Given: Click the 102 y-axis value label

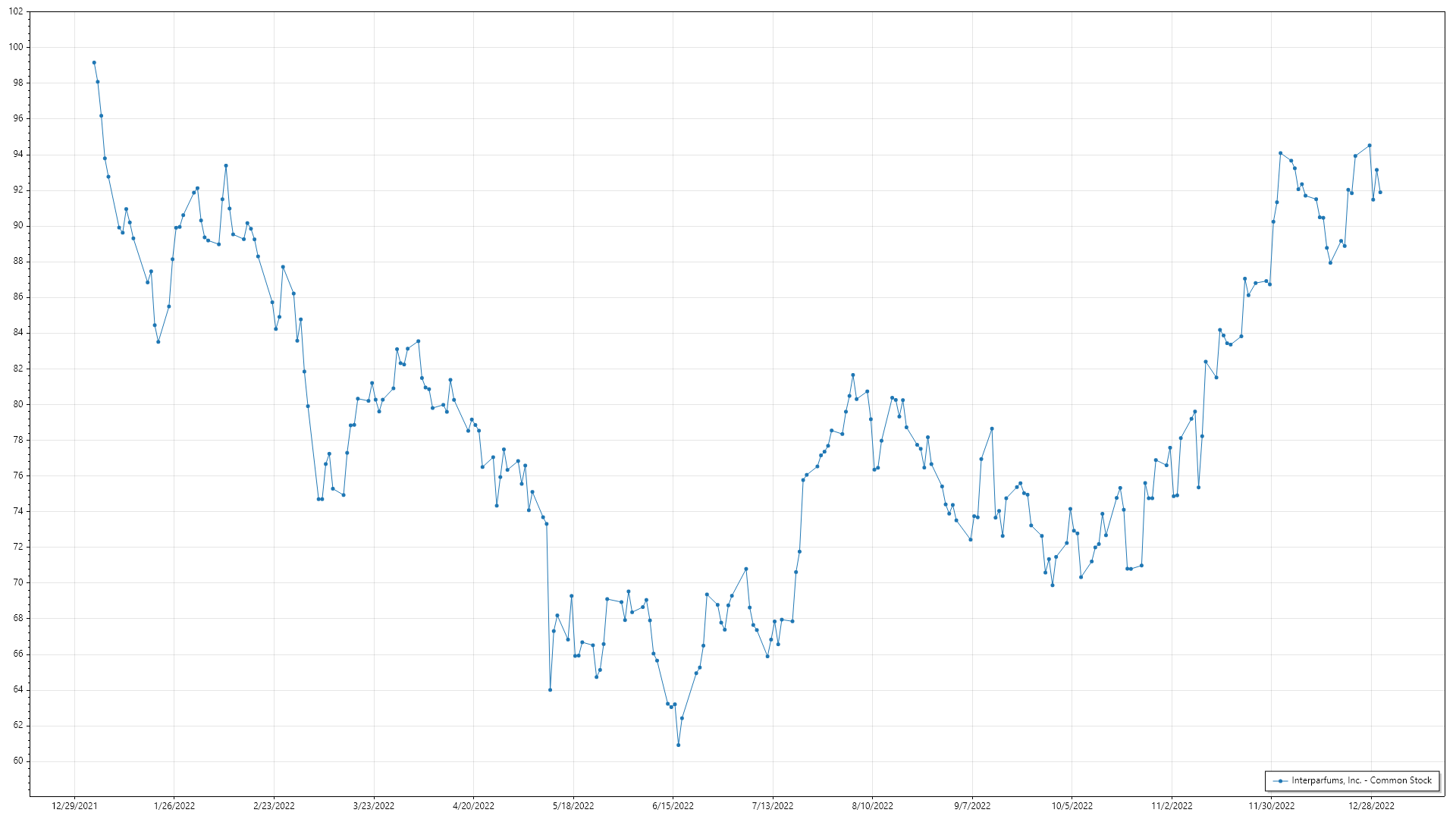Looking at the screenshot, I should [x=16, y=11].
